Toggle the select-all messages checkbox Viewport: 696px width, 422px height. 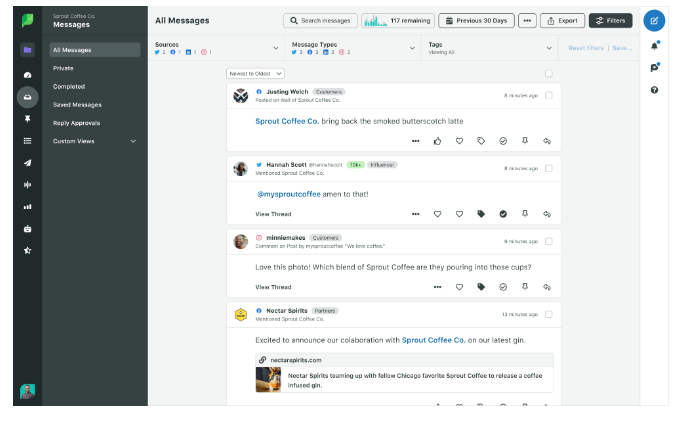pyautogui.click(x=549, y=74)
